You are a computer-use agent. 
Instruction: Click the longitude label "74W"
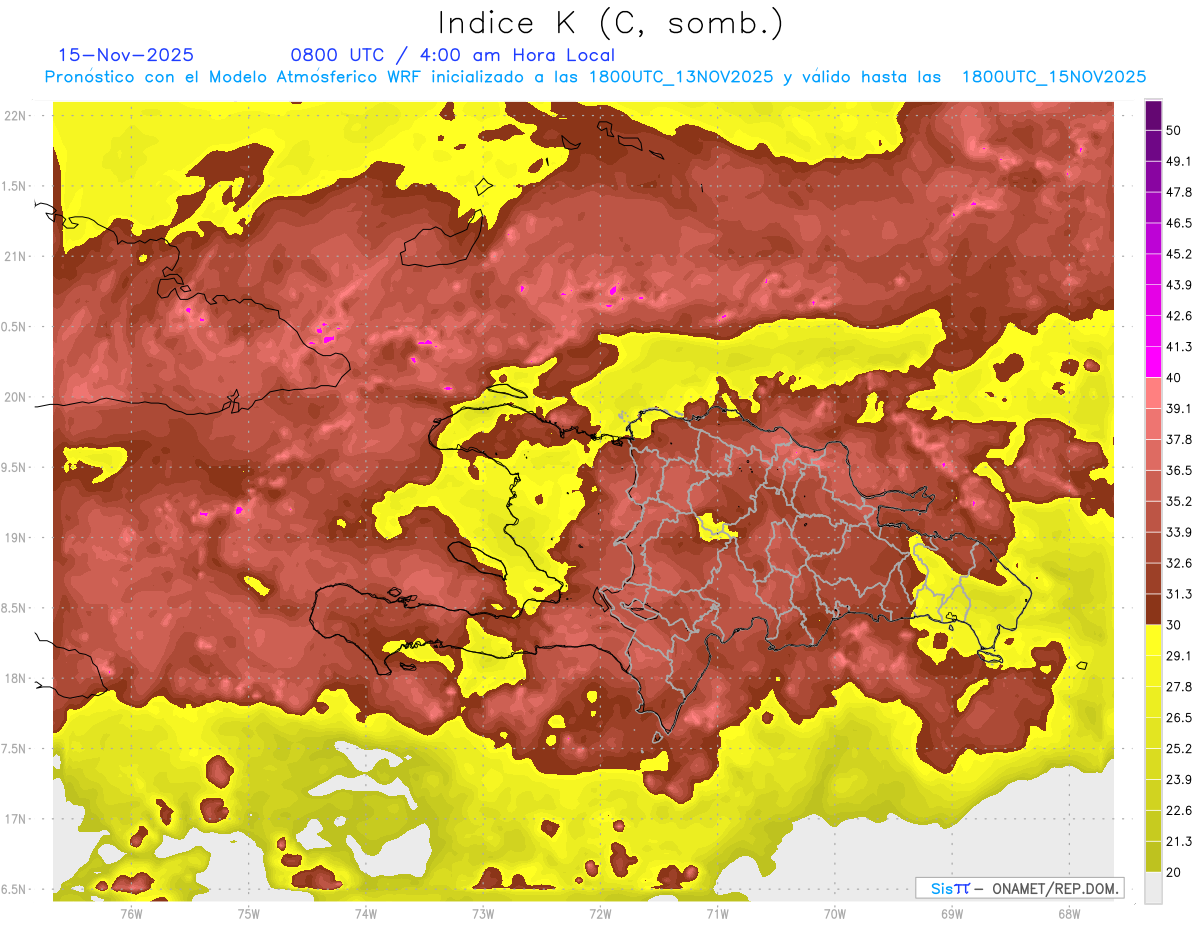366,914
